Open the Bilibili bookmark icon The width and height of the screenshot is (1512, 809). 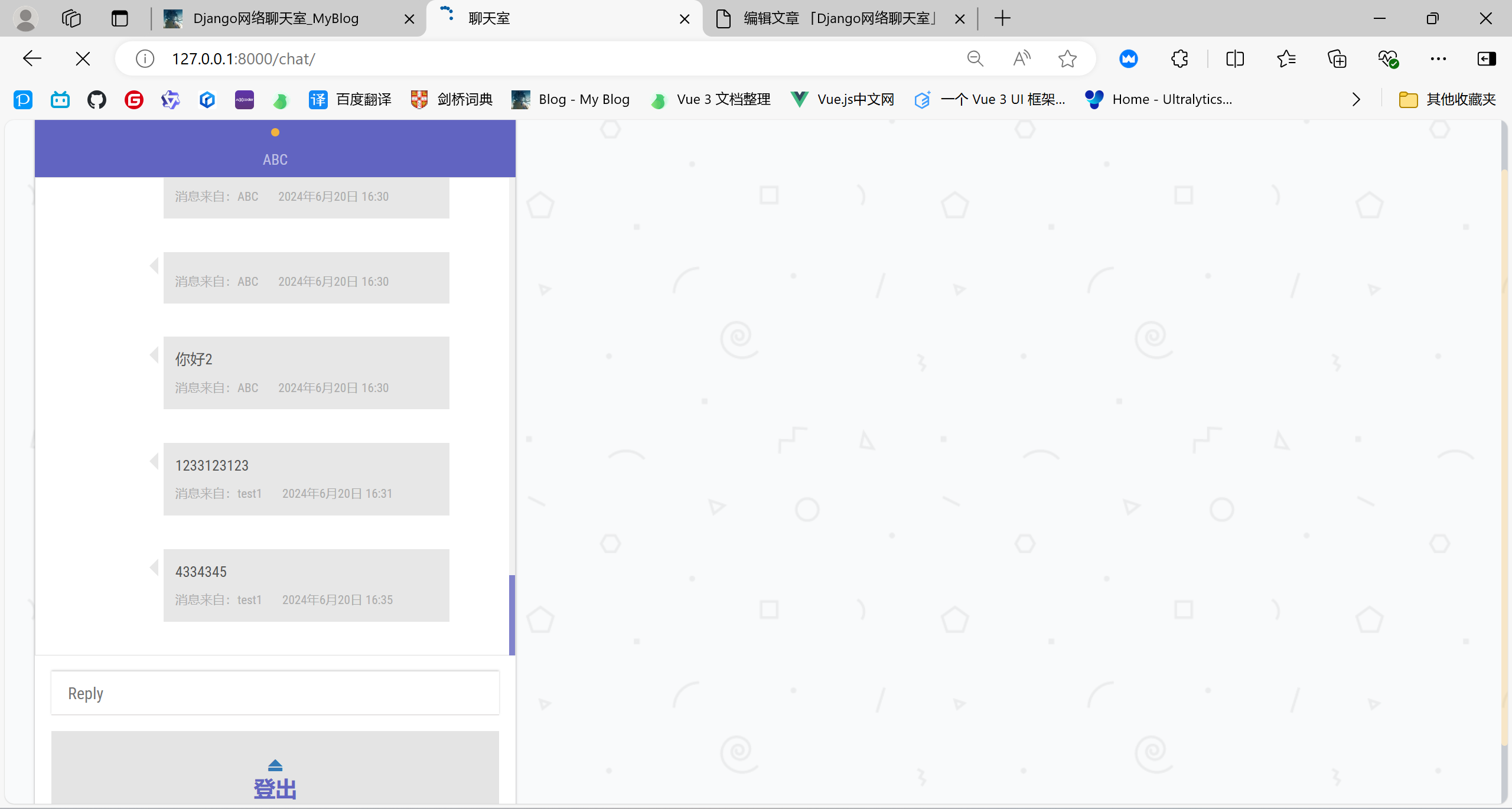[60, 99]
